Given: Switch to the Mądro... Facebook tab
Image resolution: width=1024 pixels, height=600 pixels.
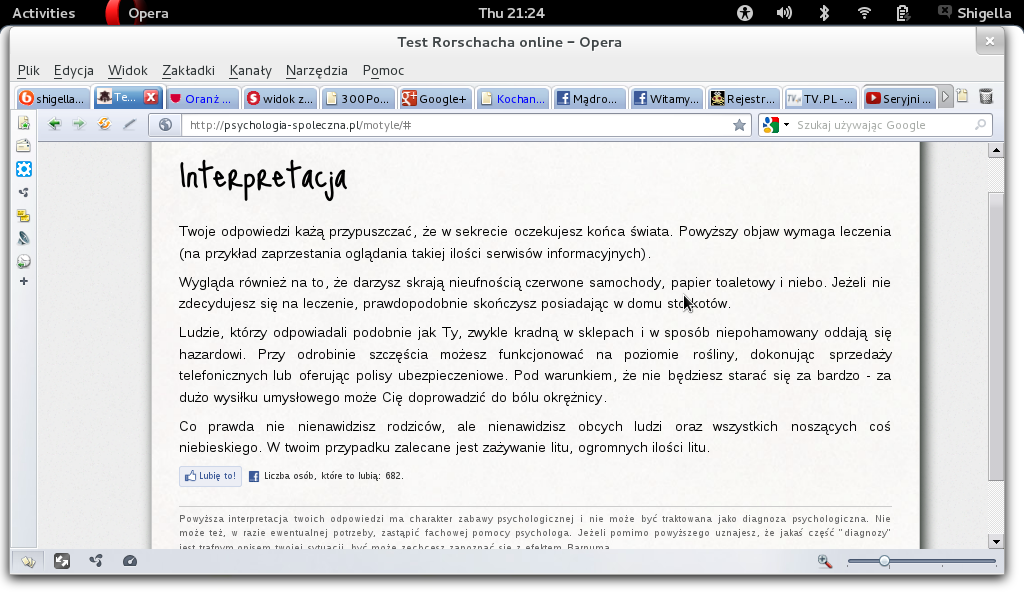Looking at the screenshot, I should coord(590,99).
